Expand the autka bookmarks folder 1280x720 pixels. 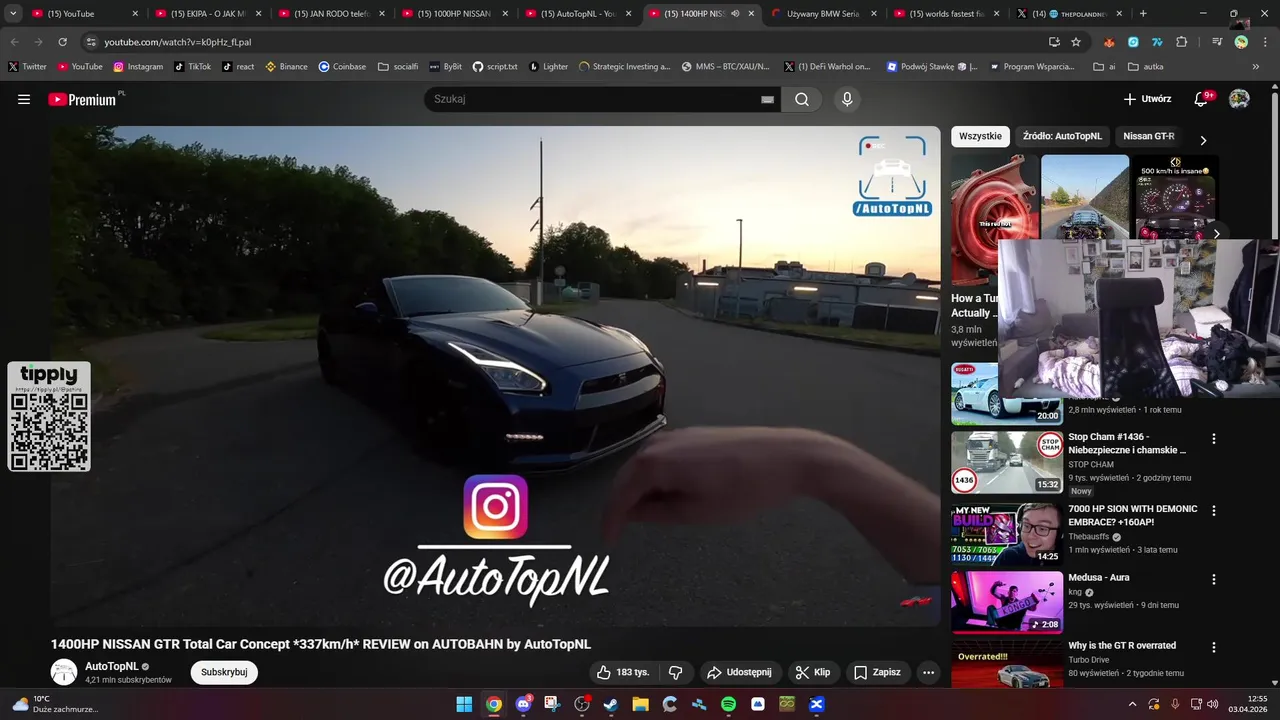coord(1145,66)
